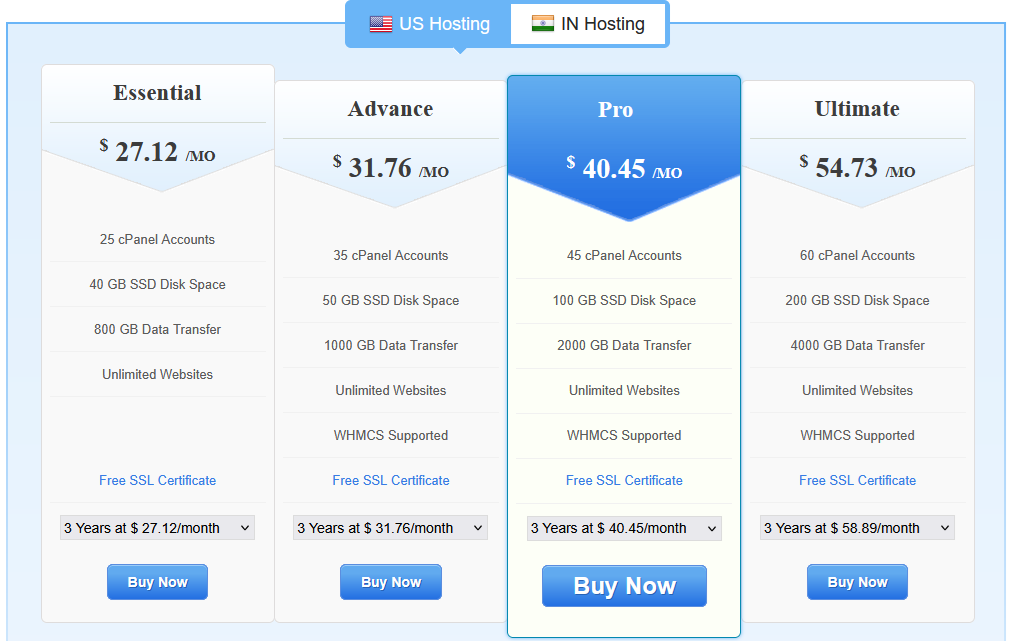This screenshot has height=641, width=1018.
Task: Follow Ultimate plan Free SSL Certificate link
Action: tap(857, 480)
